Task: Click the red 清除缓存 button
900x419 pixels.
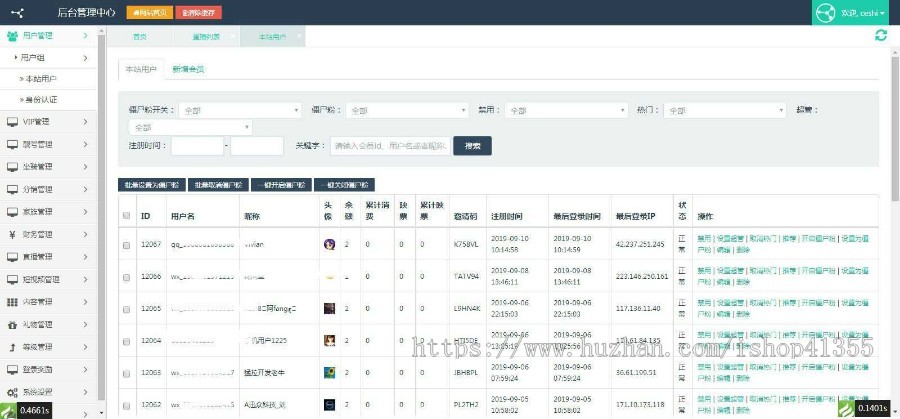Action: [x=199, y=13]
